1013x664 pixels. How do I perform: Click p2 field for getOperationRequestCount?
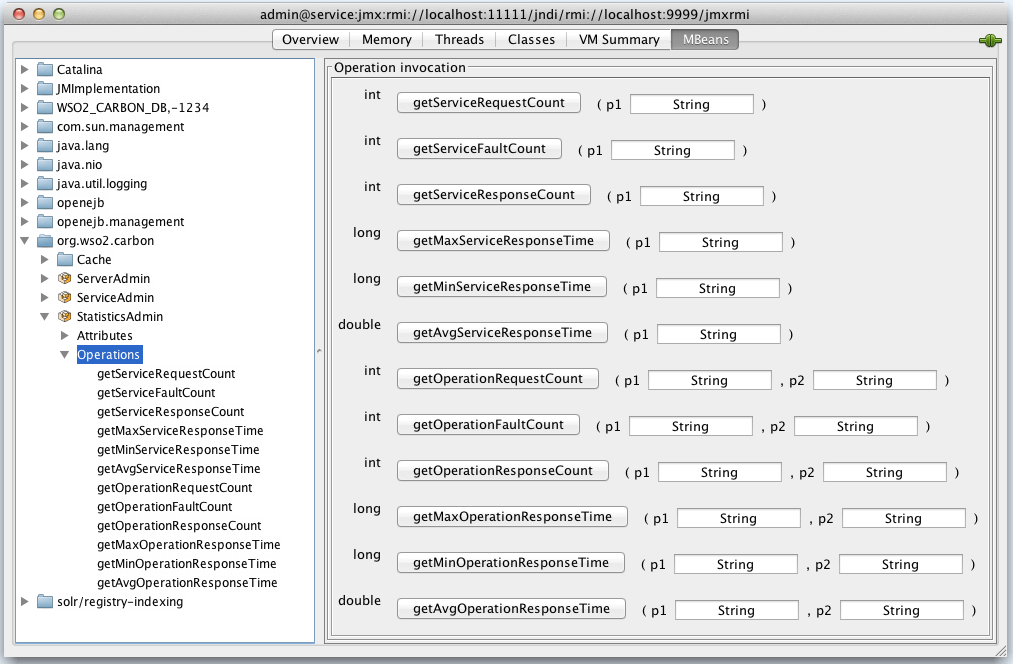pyautogui.click(x=874, y=380)
